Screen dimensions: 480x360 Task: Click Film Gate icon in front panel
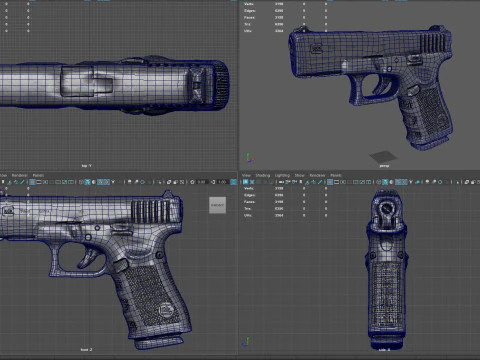tap(39, 182)
